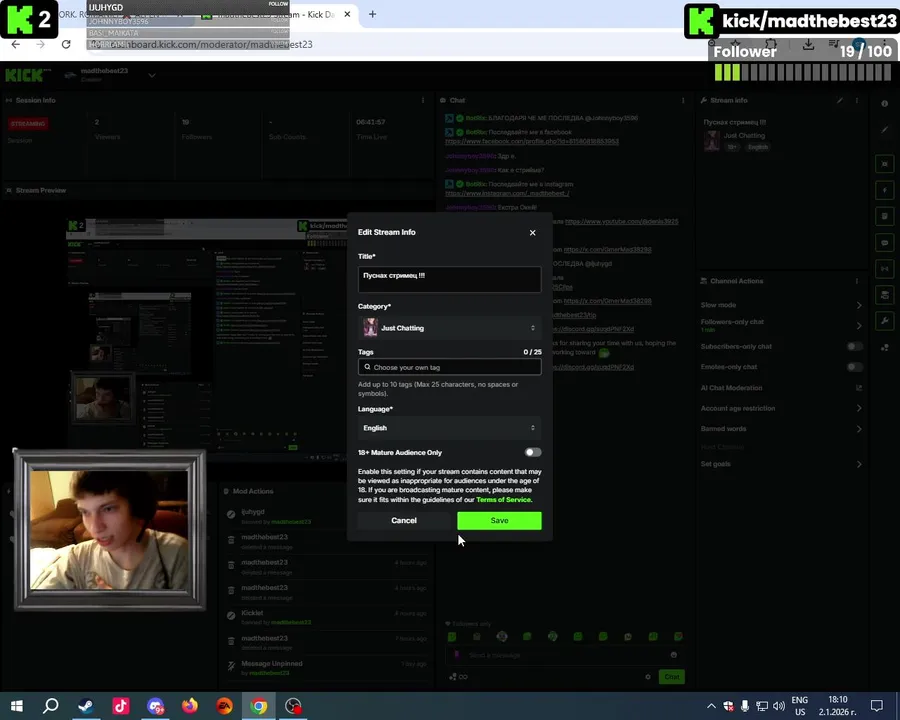Click the Stream Preview thumbnail
900x720 pixels.
point(207,339)
